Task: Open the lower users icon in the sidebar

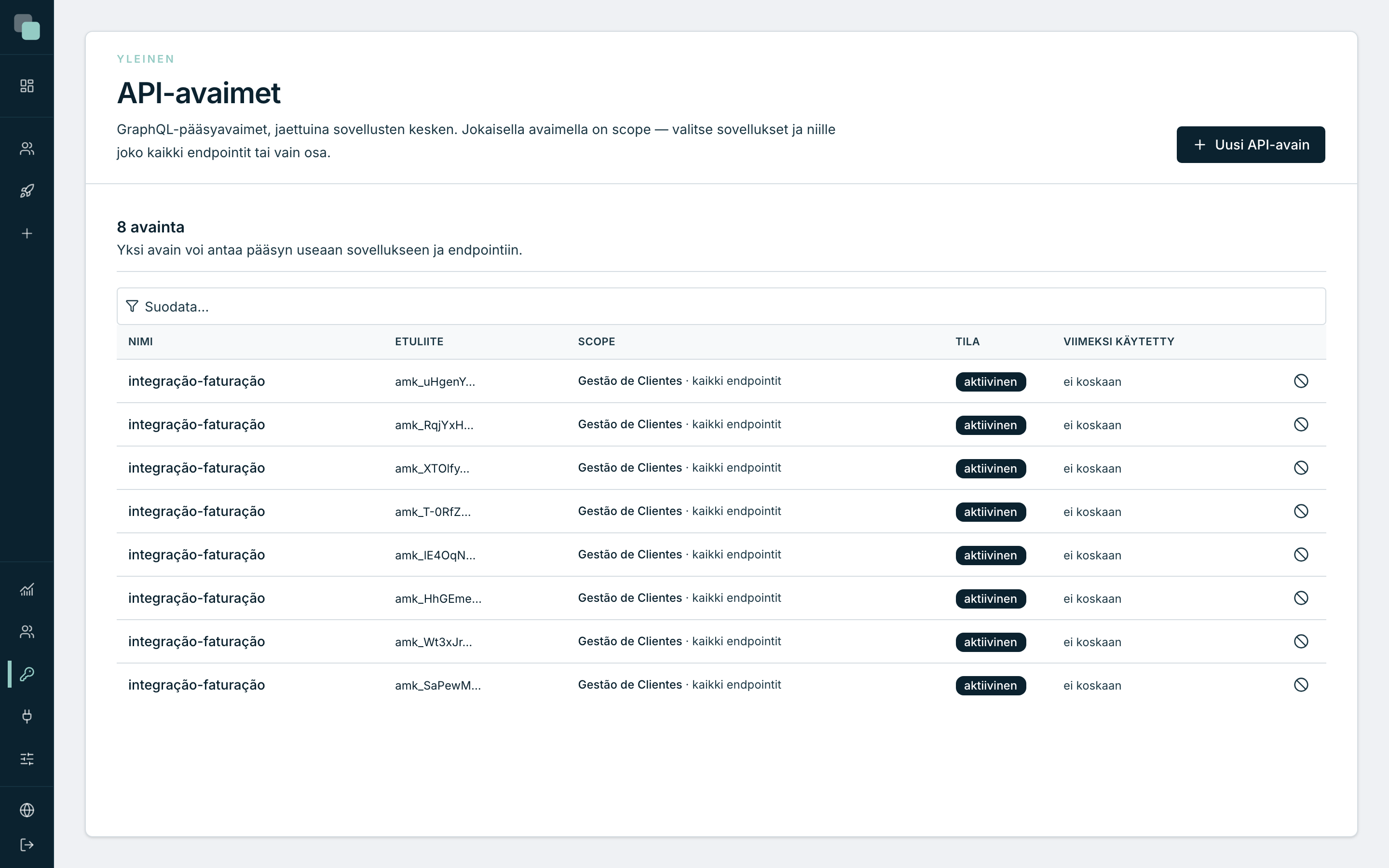Action: click(27, 632)
